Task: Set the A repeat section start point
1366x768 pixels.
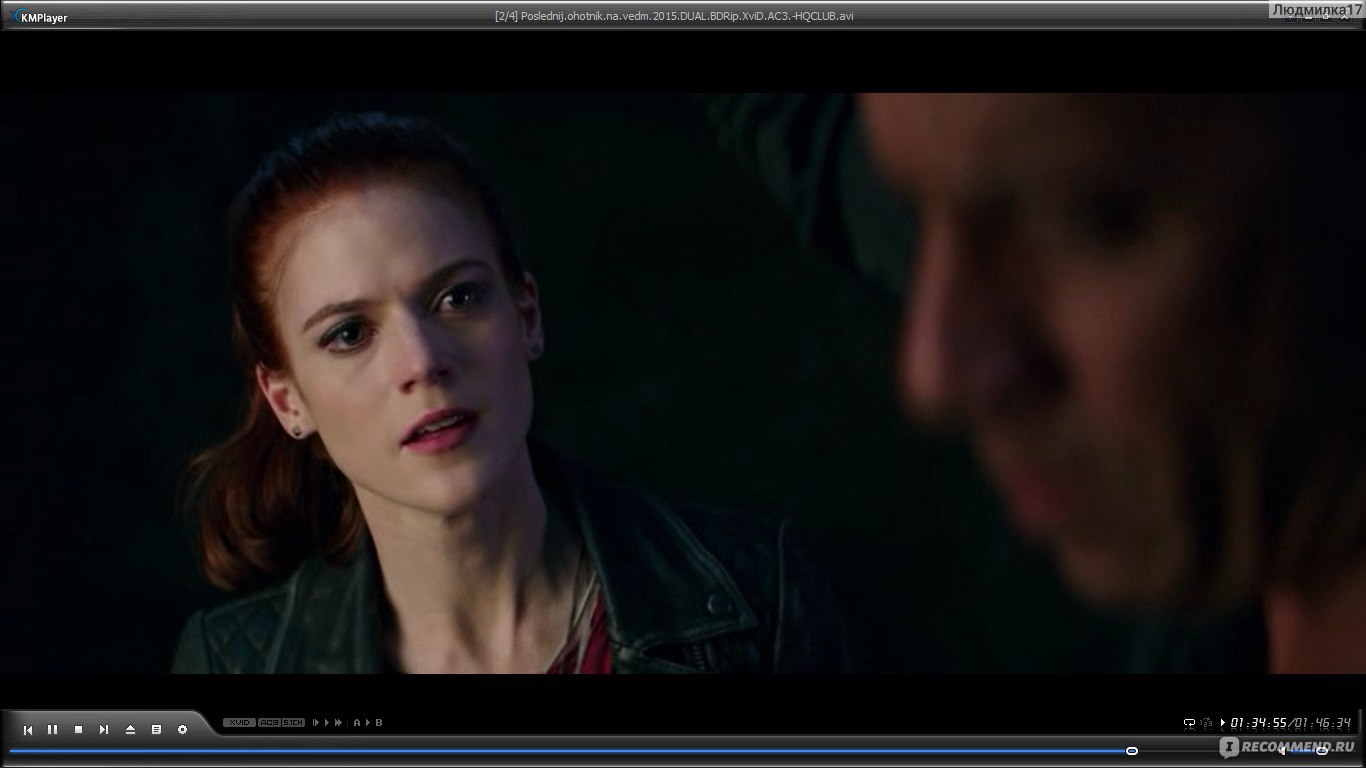Action: coord(357,722)
